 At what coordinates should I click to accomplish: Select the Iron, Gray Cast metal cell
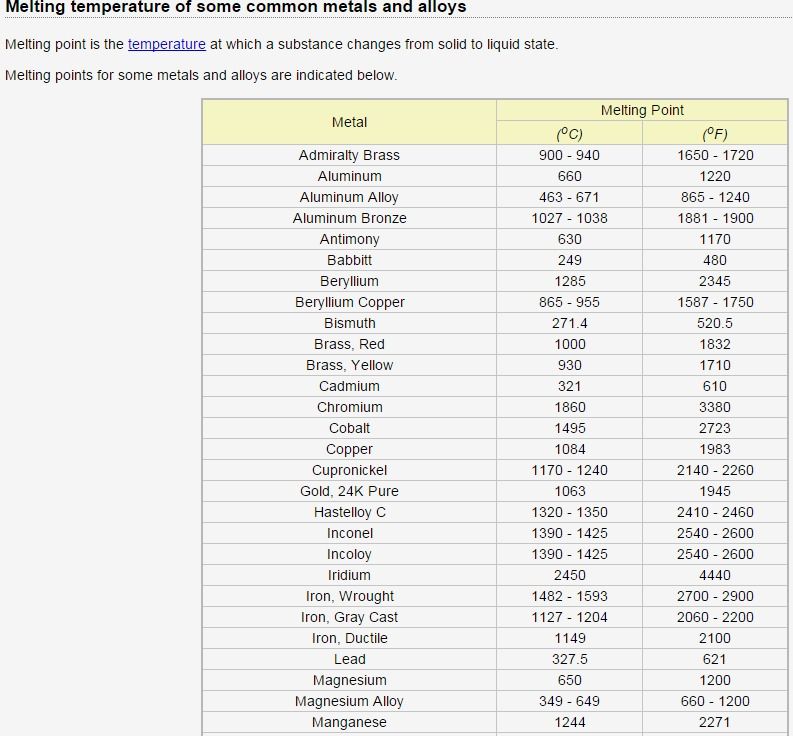pyautogui.click(x=349, y=617)
